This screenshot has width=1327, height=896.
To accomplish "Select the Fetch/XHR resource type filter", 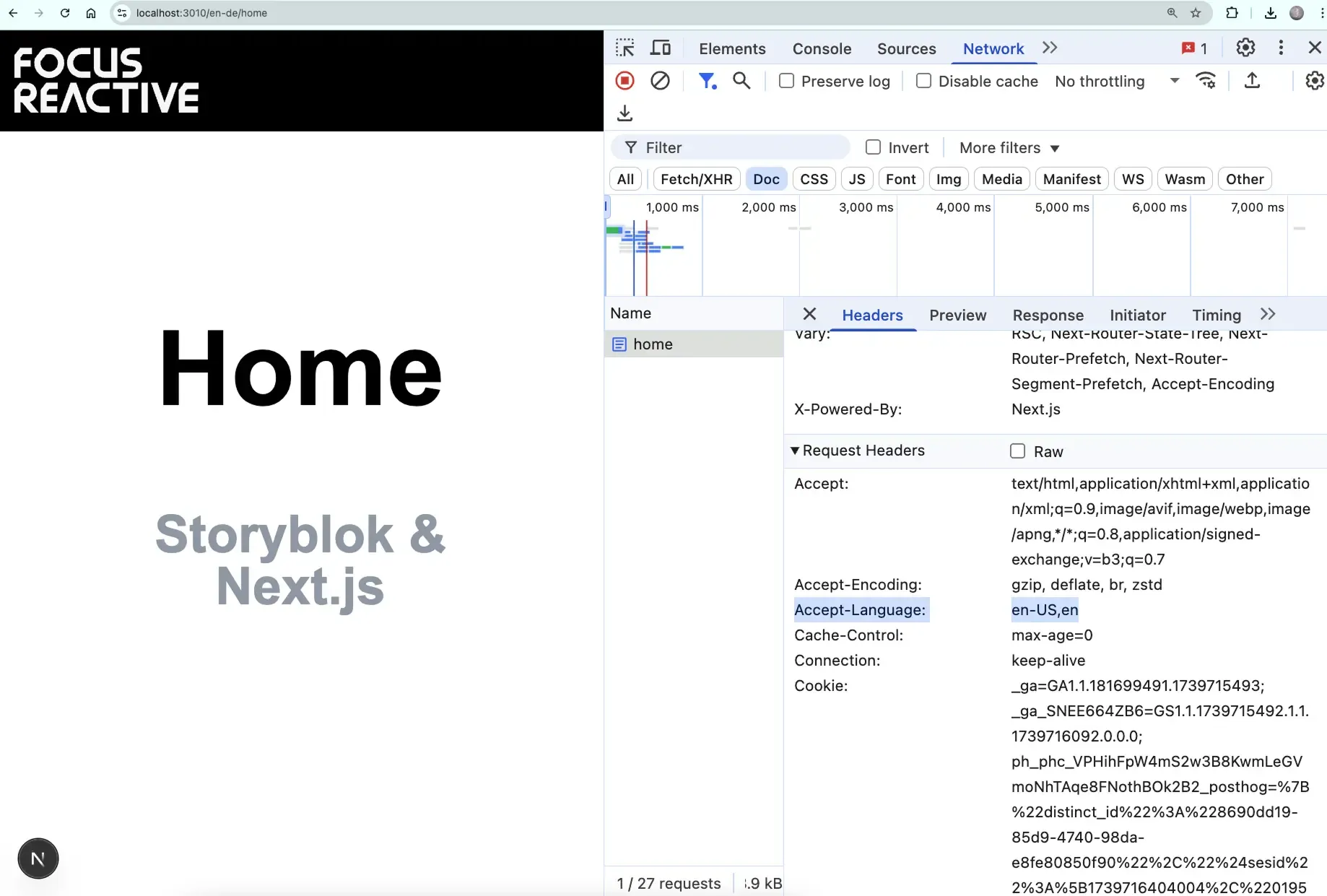I will (x=697, y=179).
